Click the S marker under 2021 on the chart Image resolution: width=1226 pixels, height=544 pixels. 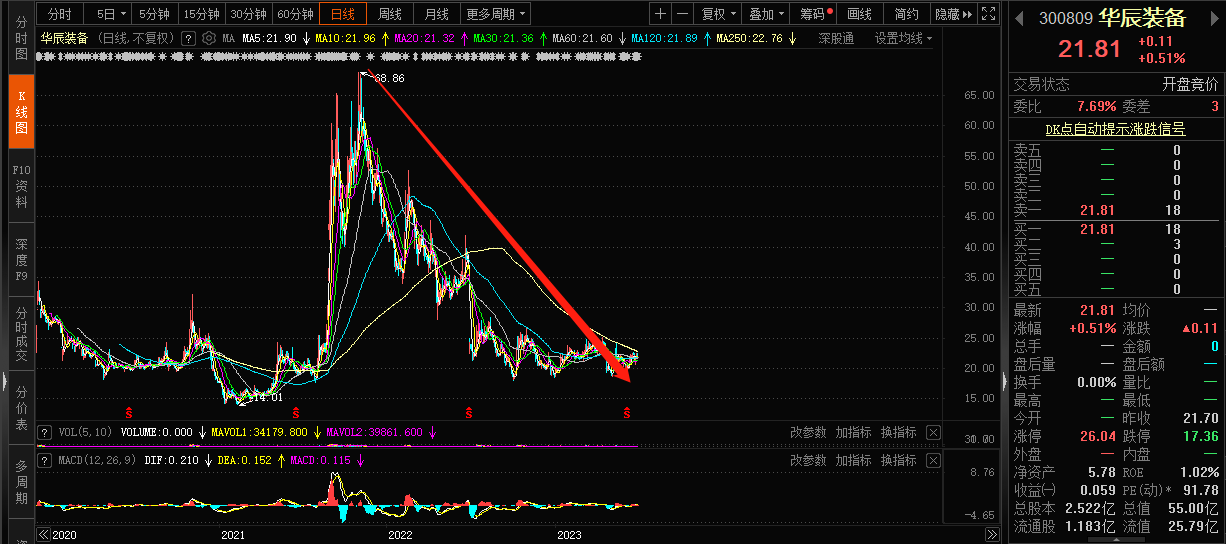[294, 412]
